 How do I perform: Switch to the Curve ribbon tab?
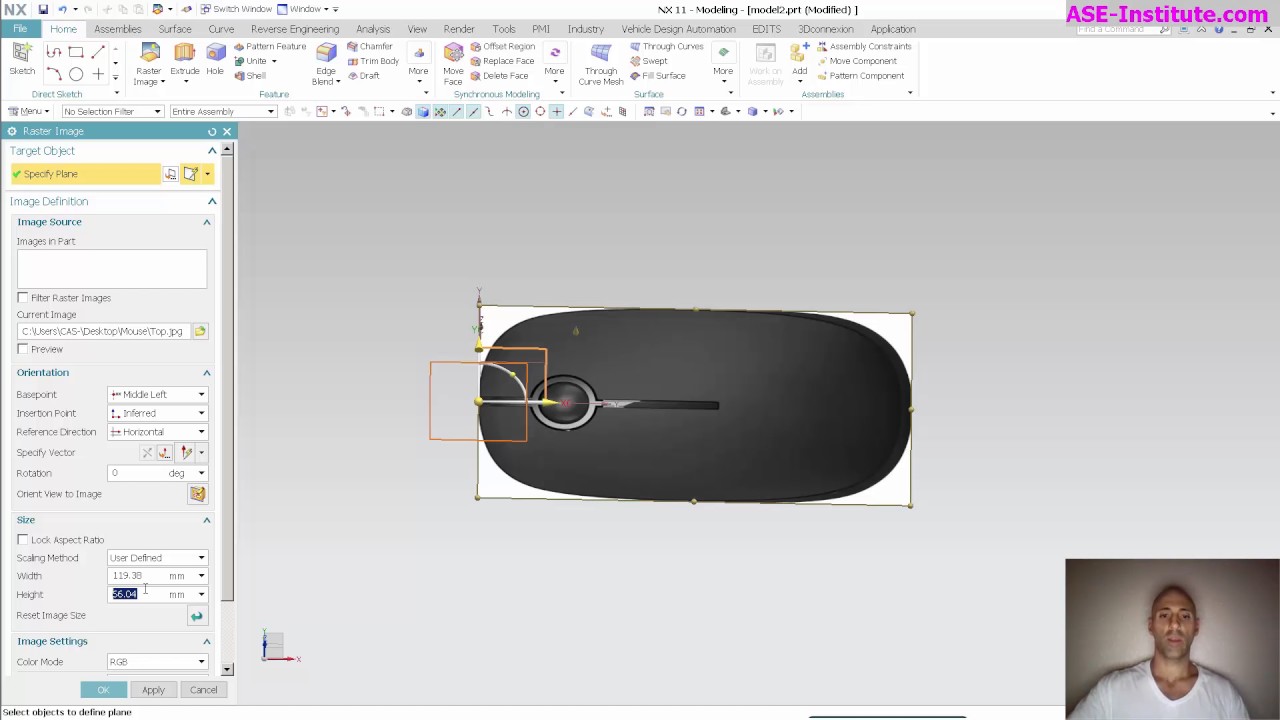coord(221,29)
